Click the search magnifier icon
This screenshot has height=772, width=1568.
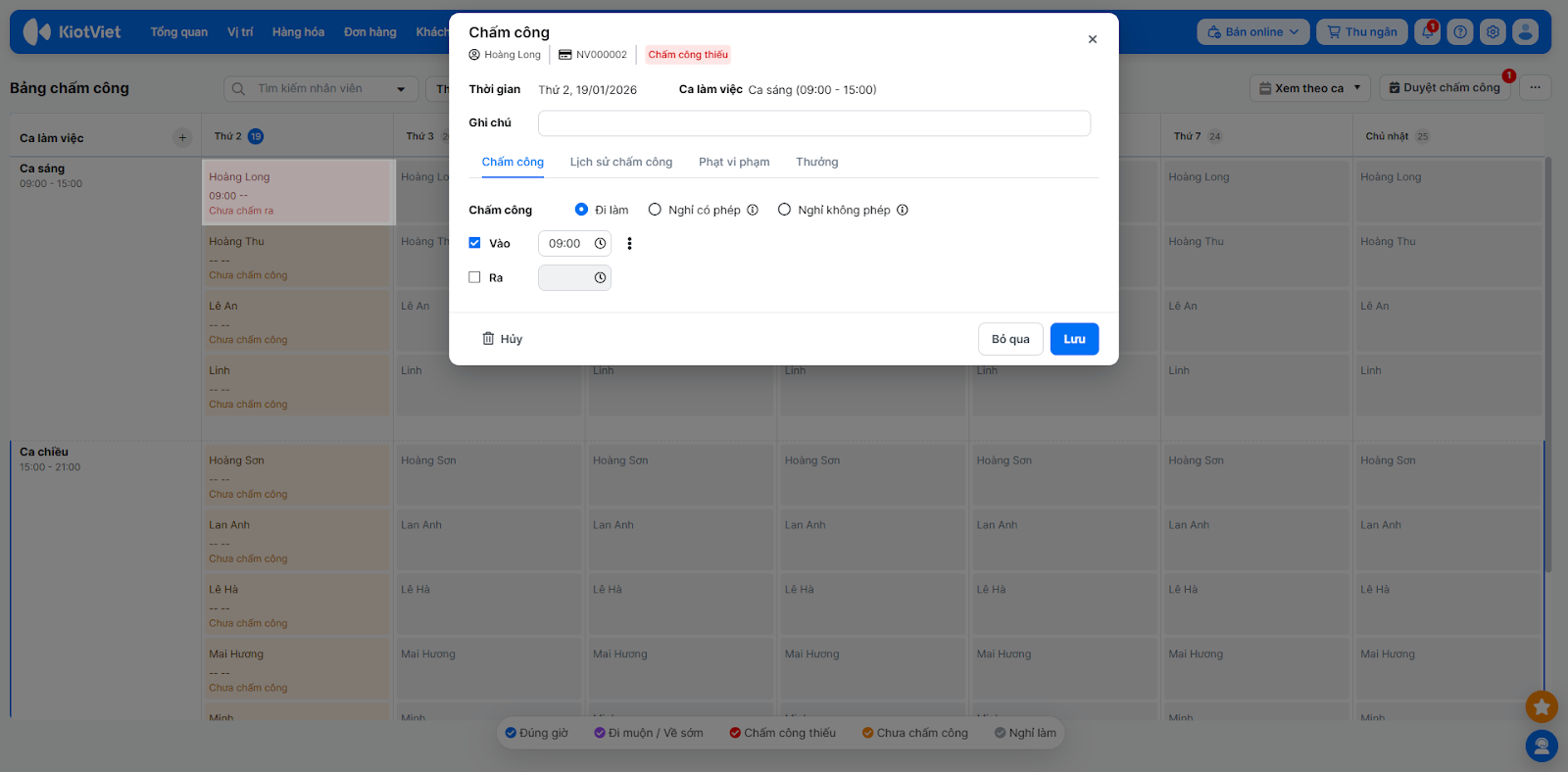pyautogui.click(x=238, y=89)
